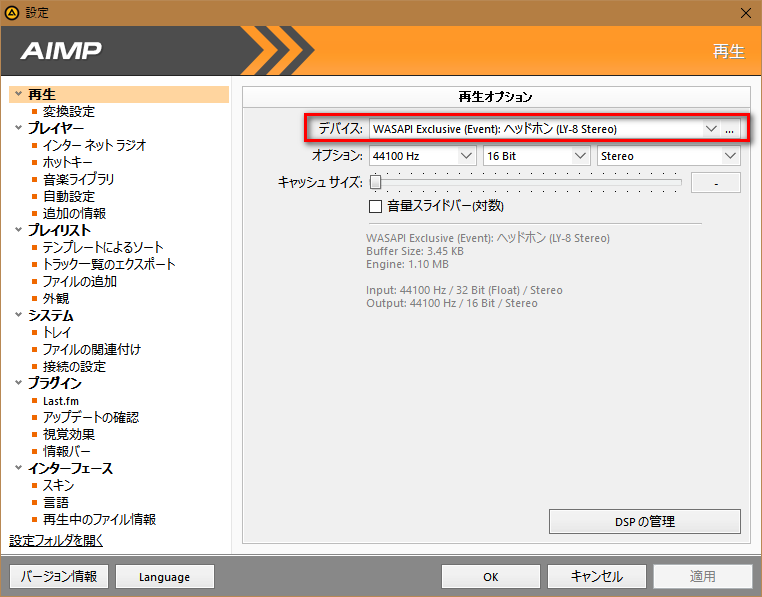Click the DSP の管理 button
The width and height of the screenshot is (762, 597).
[644, 521]
